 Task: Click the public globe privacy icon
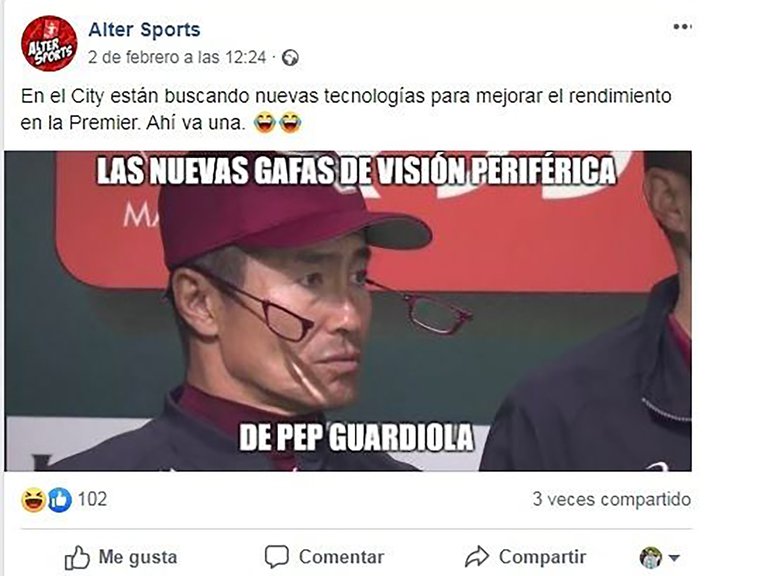tap(291, 58)
